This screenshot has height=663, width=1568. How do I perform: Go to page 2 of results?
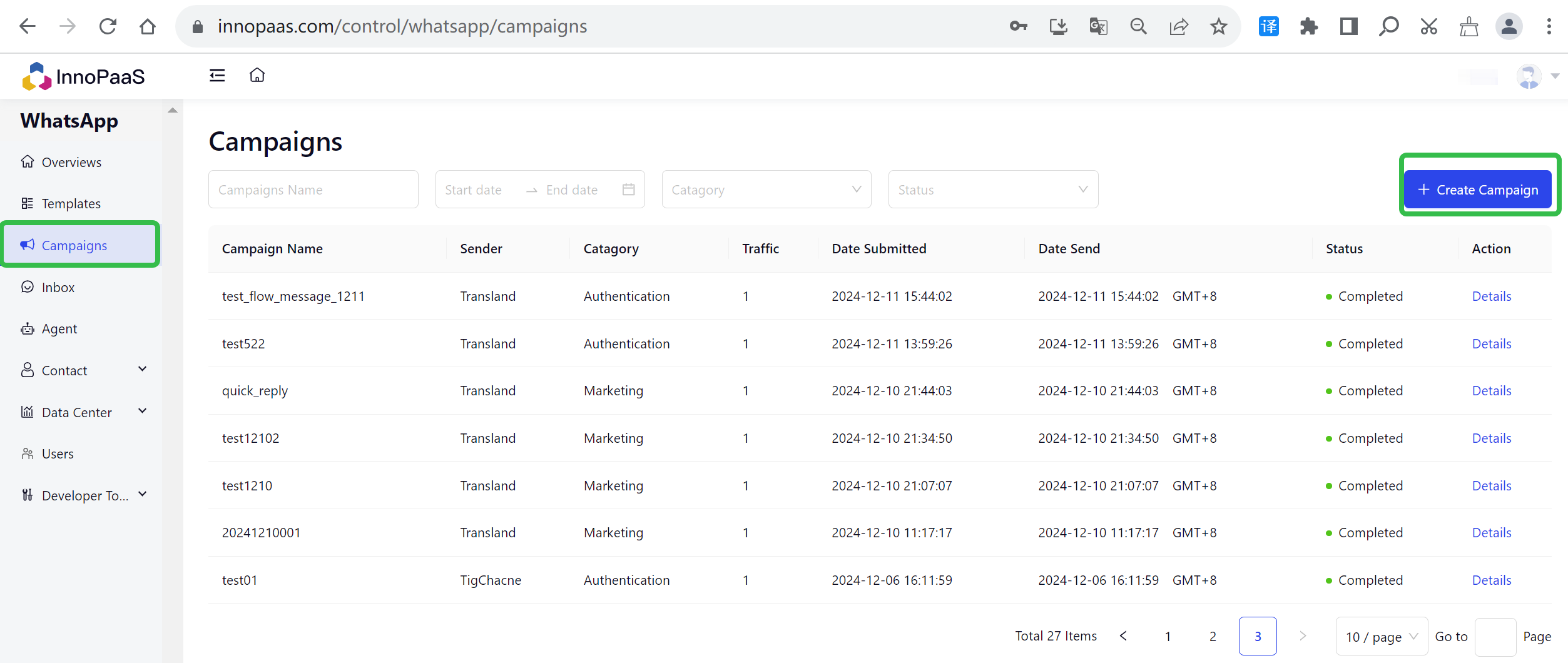click(1213, 636)
